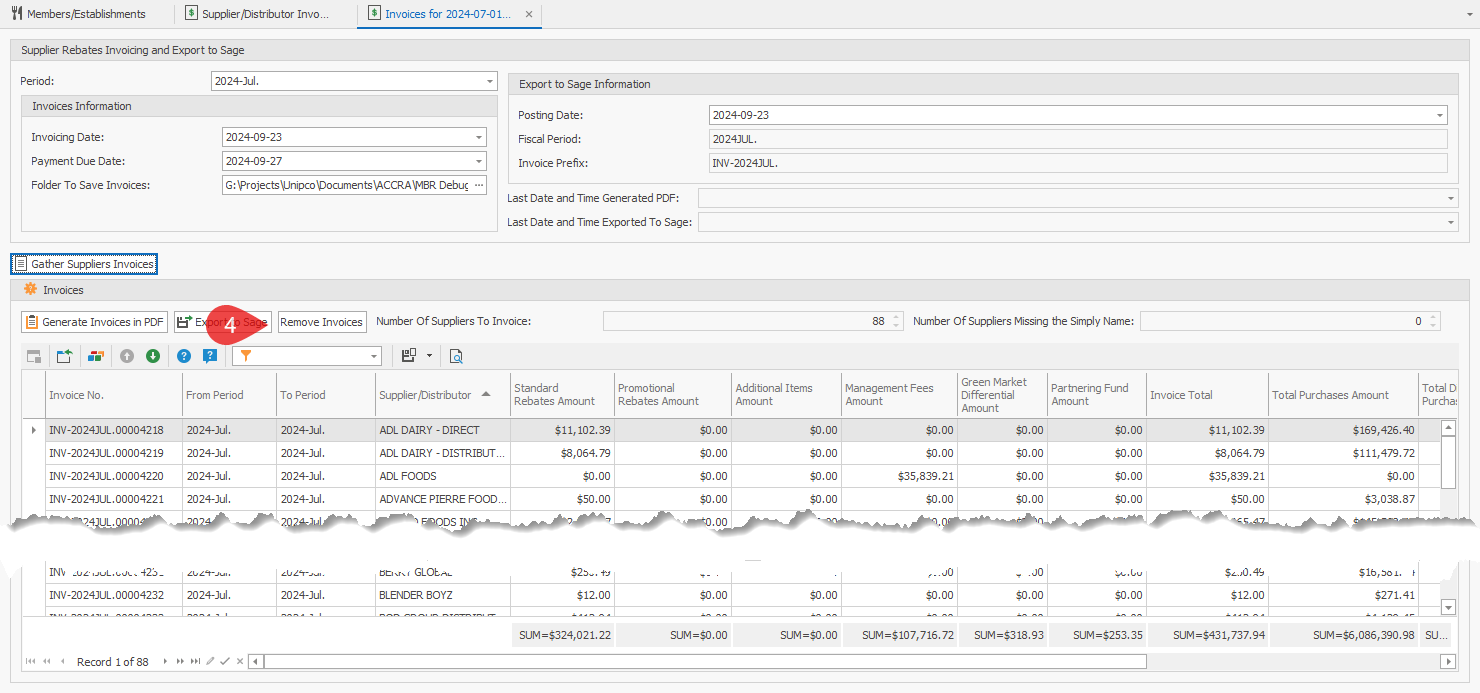
Task: Open the blue help question mark icon
Action: [x=184, y=356]
